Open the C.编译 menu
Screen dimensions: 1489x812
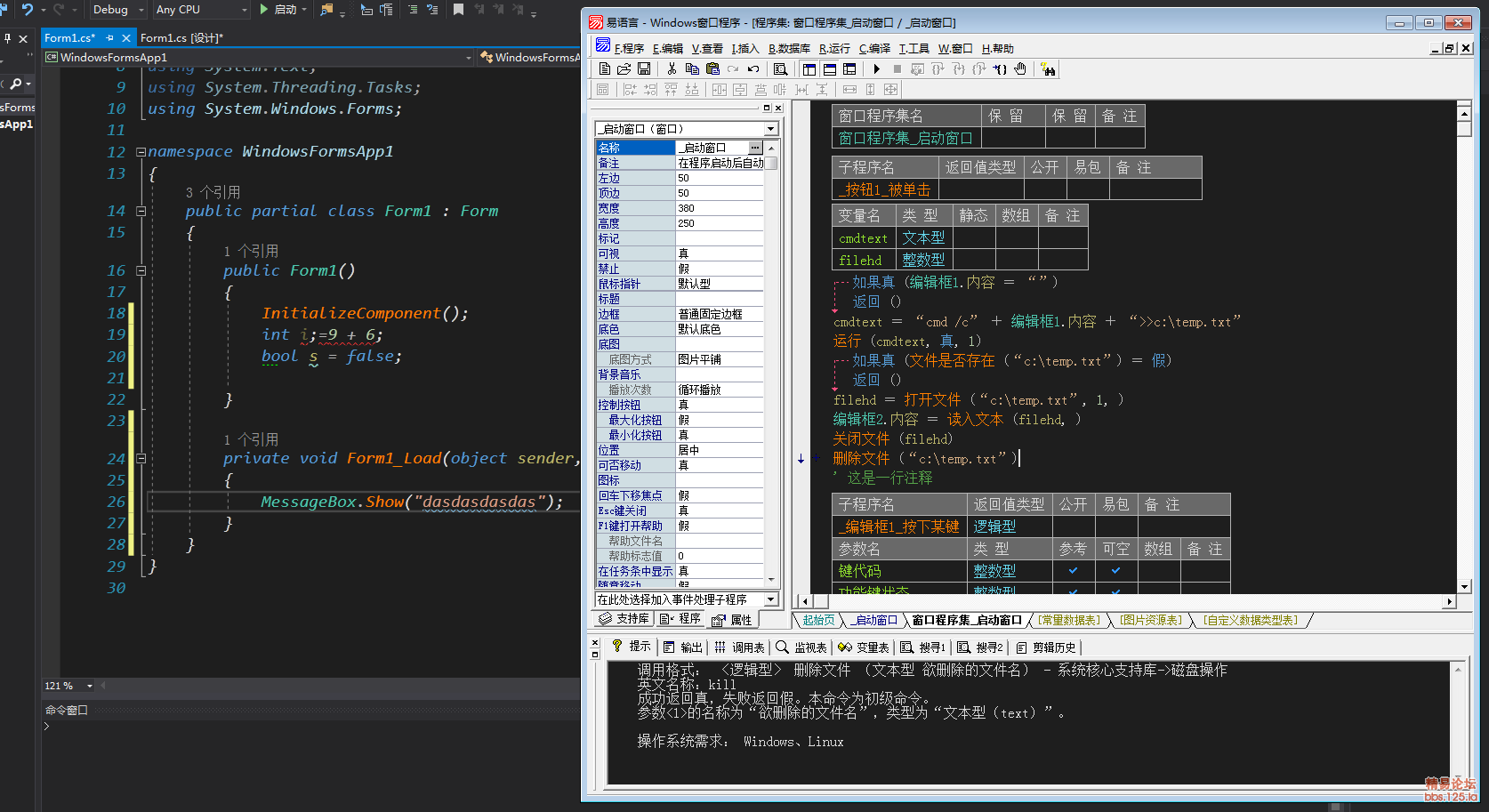874,48
